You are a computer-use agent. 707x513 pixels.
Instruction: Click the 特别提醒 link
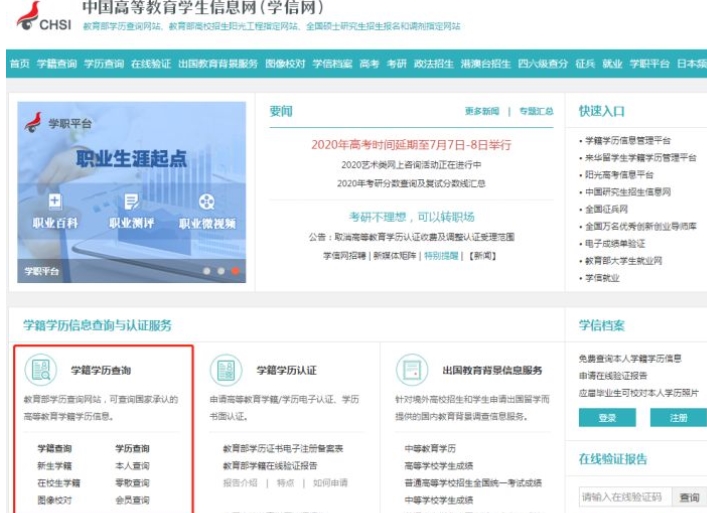441,256
